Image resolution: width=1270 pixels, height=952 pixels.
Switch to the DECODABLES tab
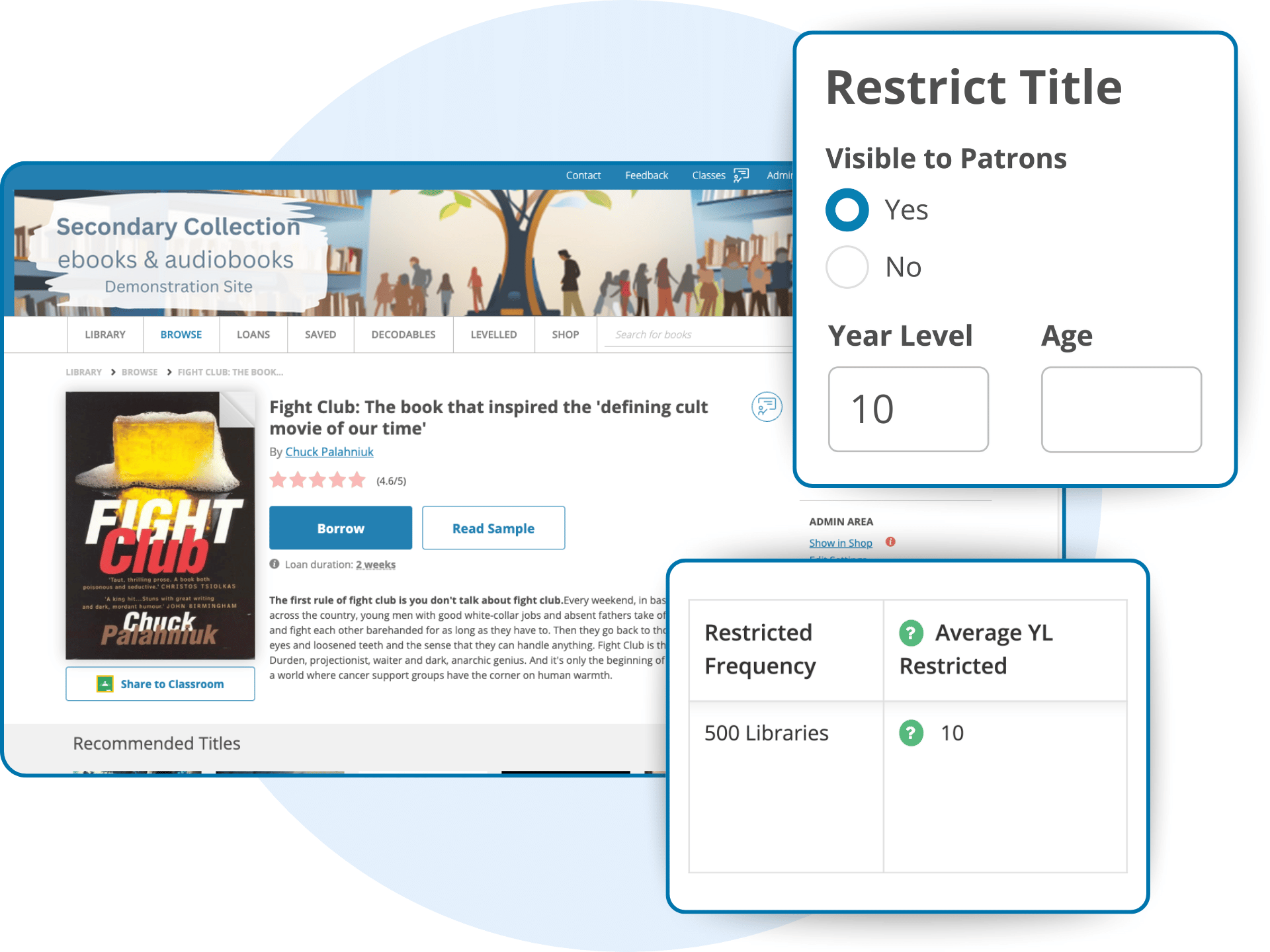403,335
